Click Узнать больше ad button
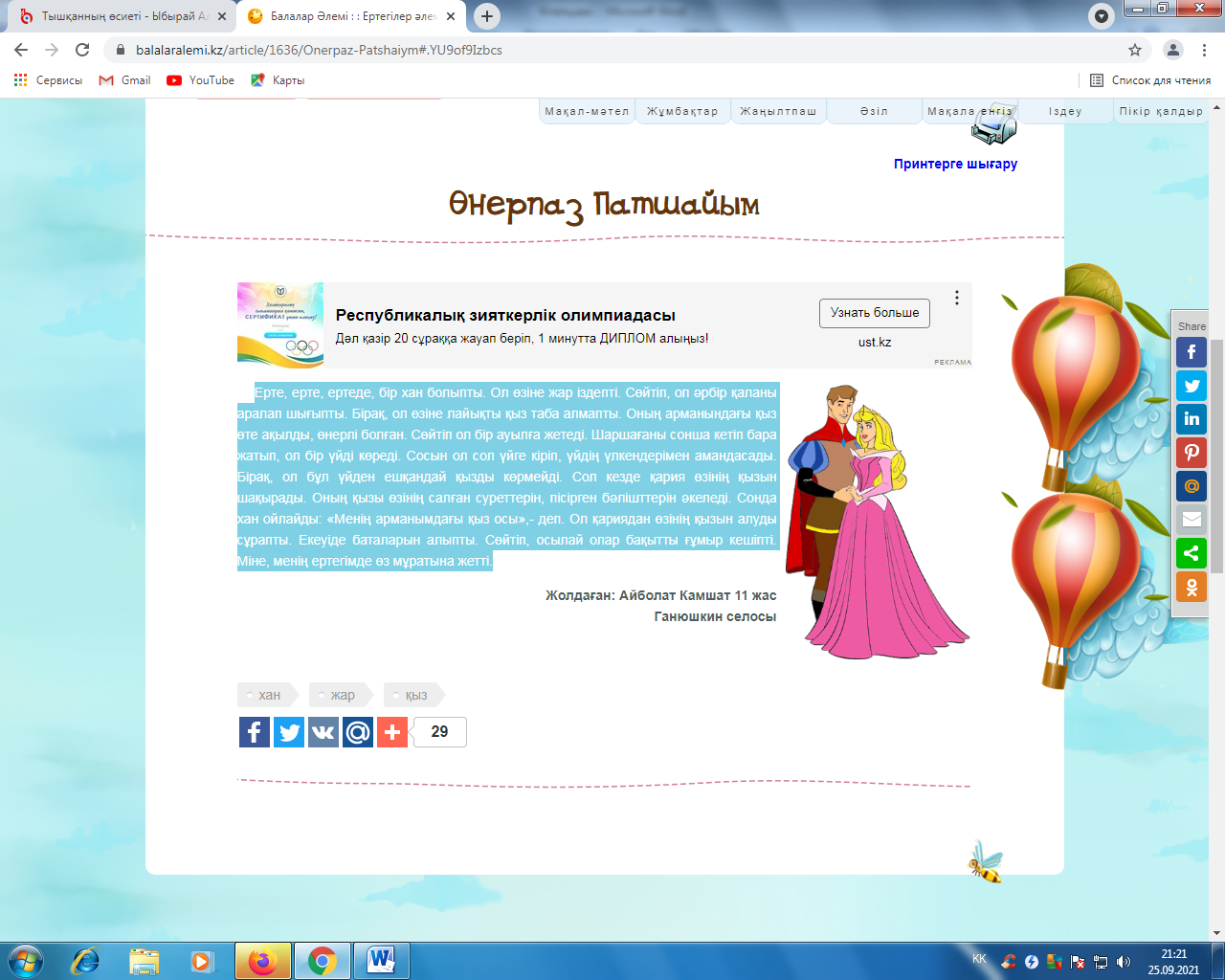 tap(875, 313)
